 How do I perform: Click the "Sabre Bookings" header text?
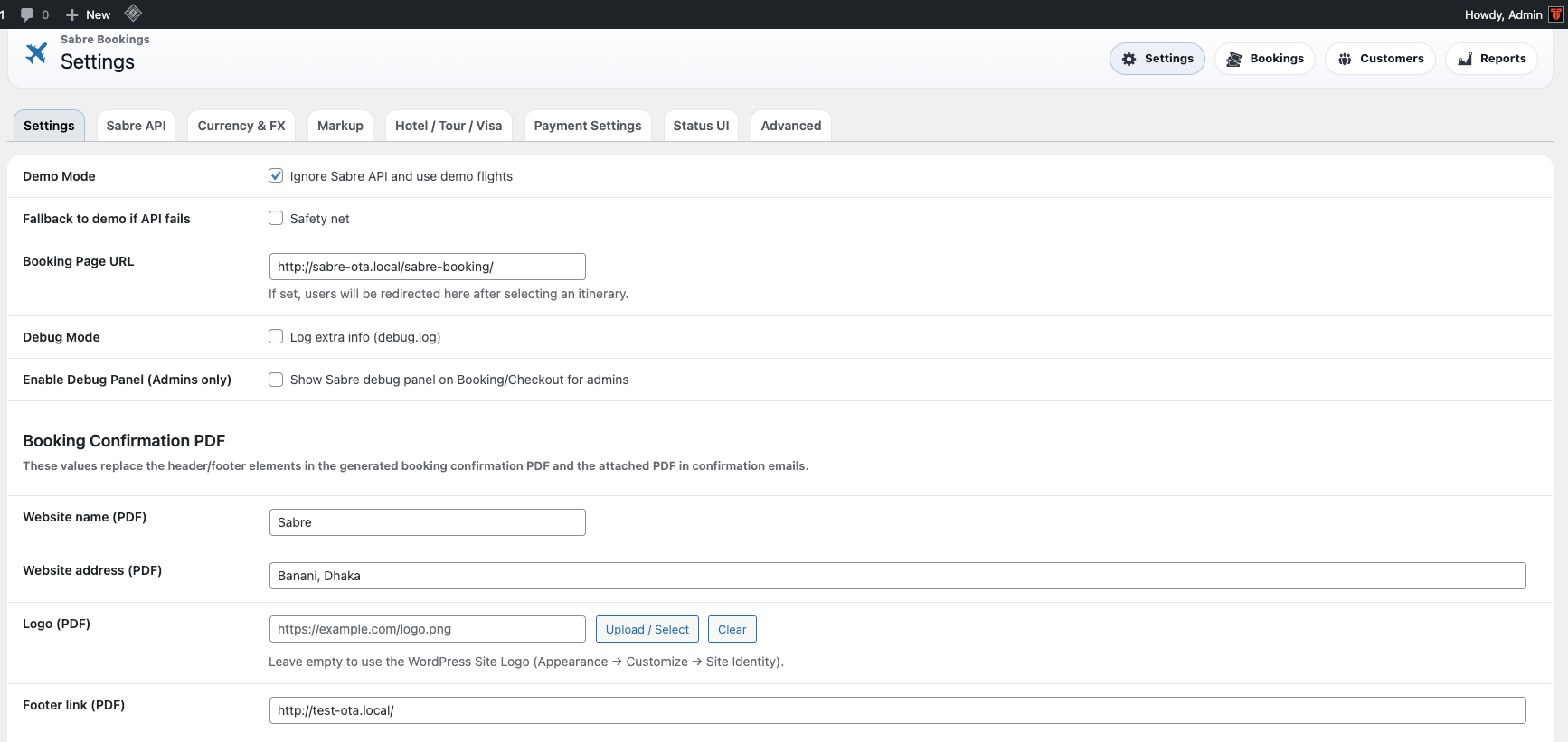click(105, 40)
